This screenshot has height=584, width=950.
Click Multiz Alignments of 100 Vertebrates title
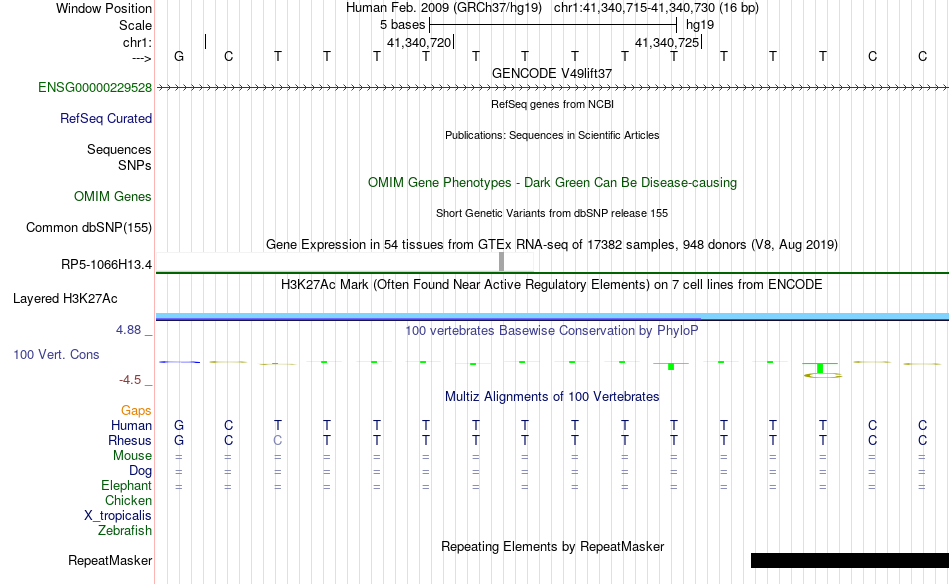tap(552, 397)
